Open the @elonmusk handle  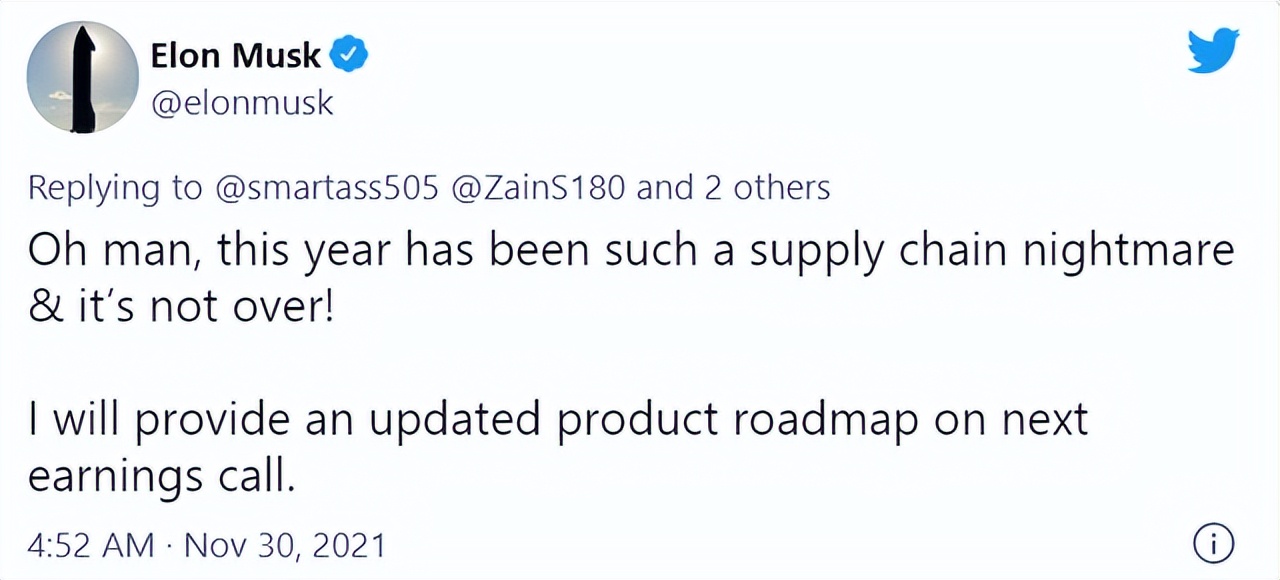244,102
